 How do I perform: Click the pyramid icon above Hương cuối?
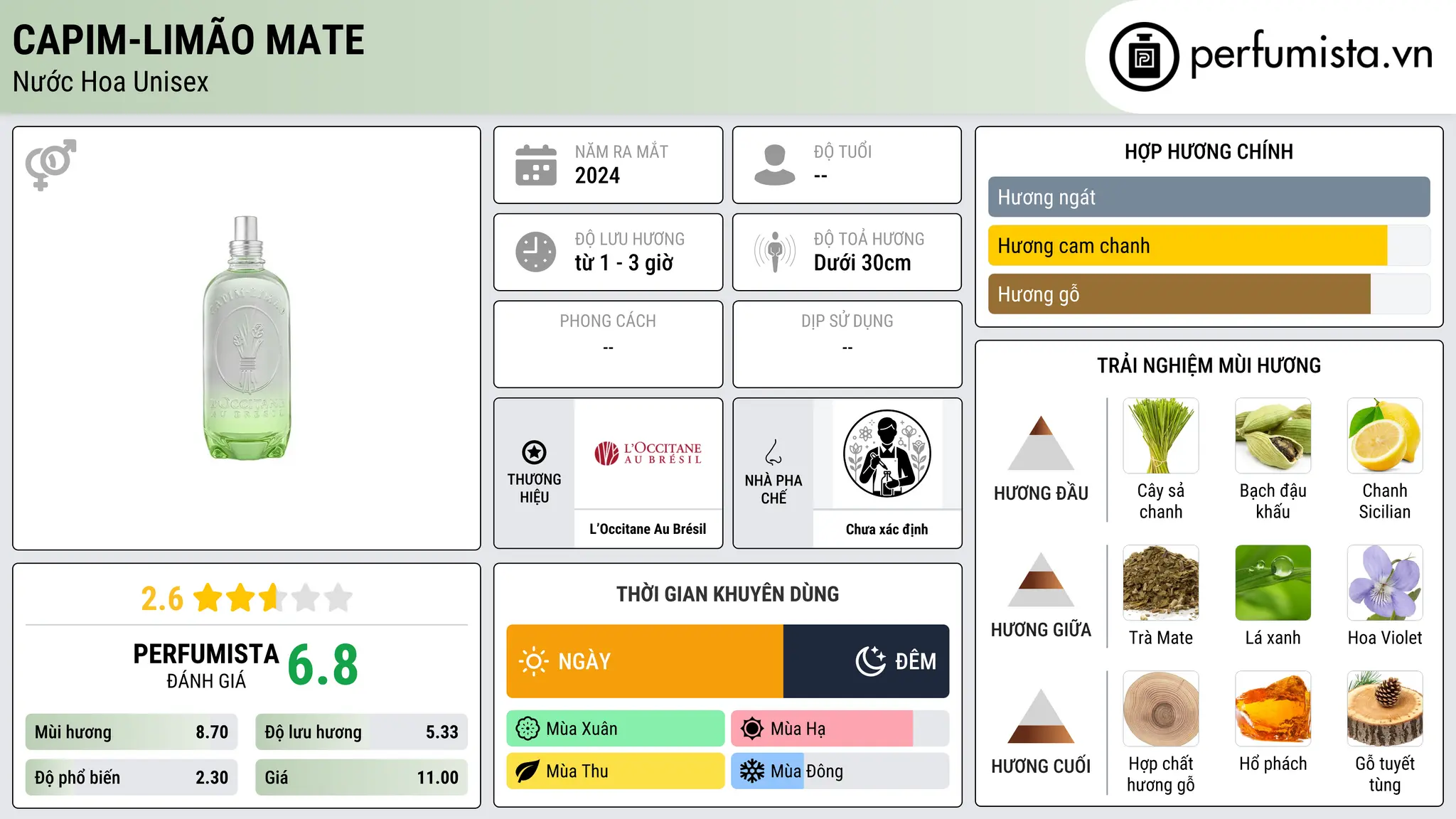1041,716
